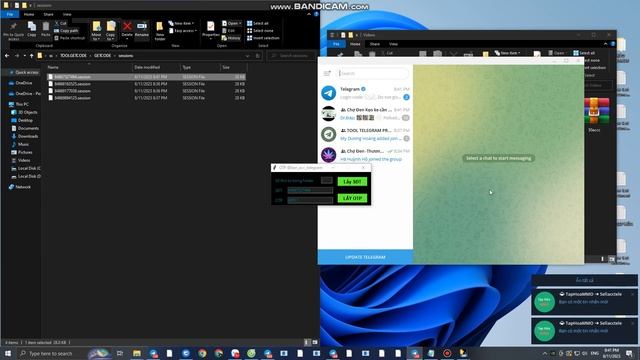Screen dimensions: 640x360
Task: Click the Search sessions box
Action: (x=292, y=56)
